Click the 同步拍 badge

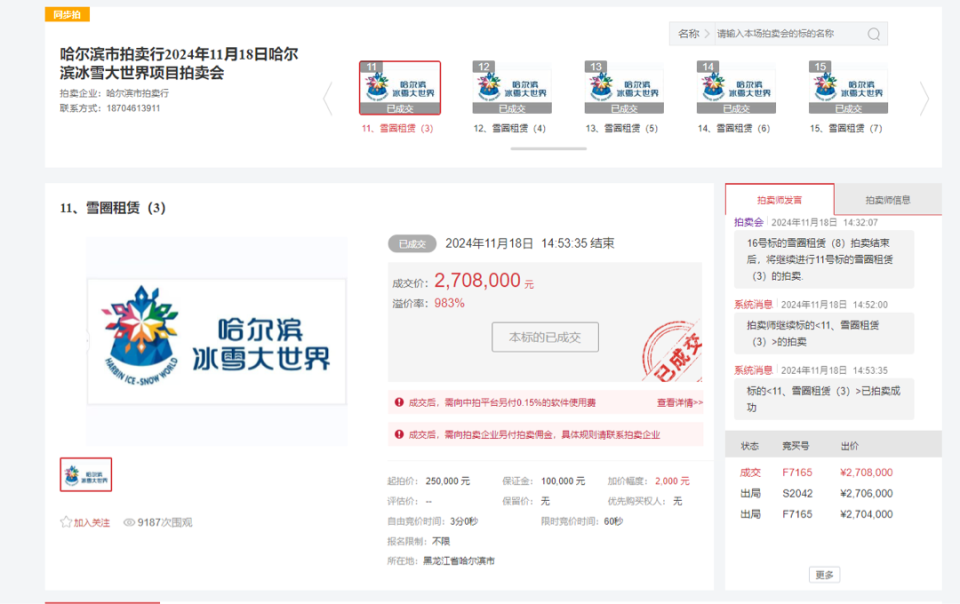(67, 14)
